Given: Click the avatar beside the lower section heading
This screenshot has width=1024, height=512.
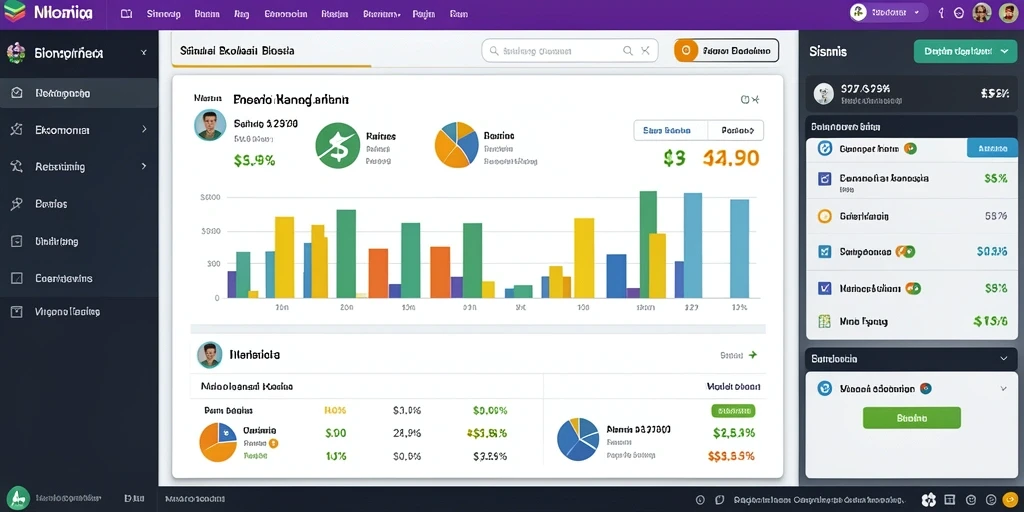Looking at the screenshot, I should click(210, 355).
